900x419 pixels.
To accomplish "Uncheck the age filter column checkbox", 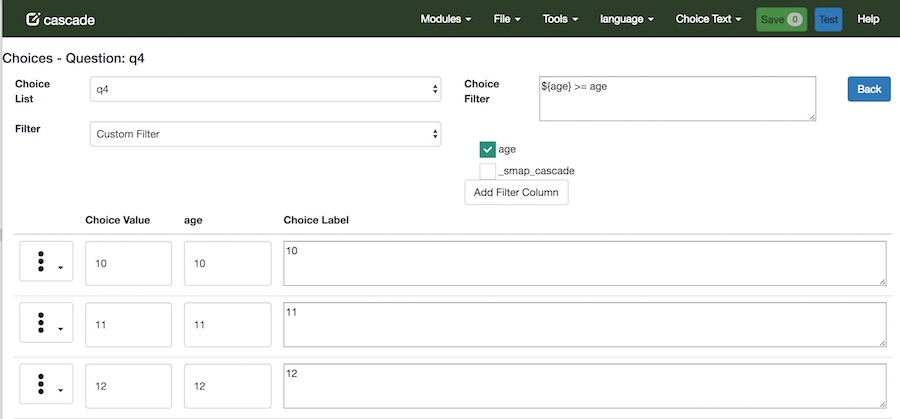I will (488, 149).
